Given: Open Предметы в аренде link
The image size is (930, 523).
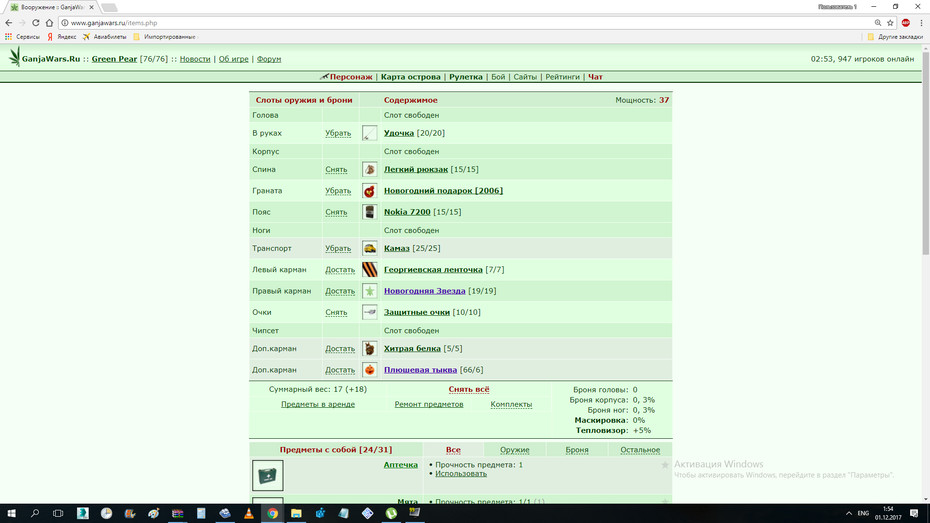Looking at the screenshot, I should [318, 404].
